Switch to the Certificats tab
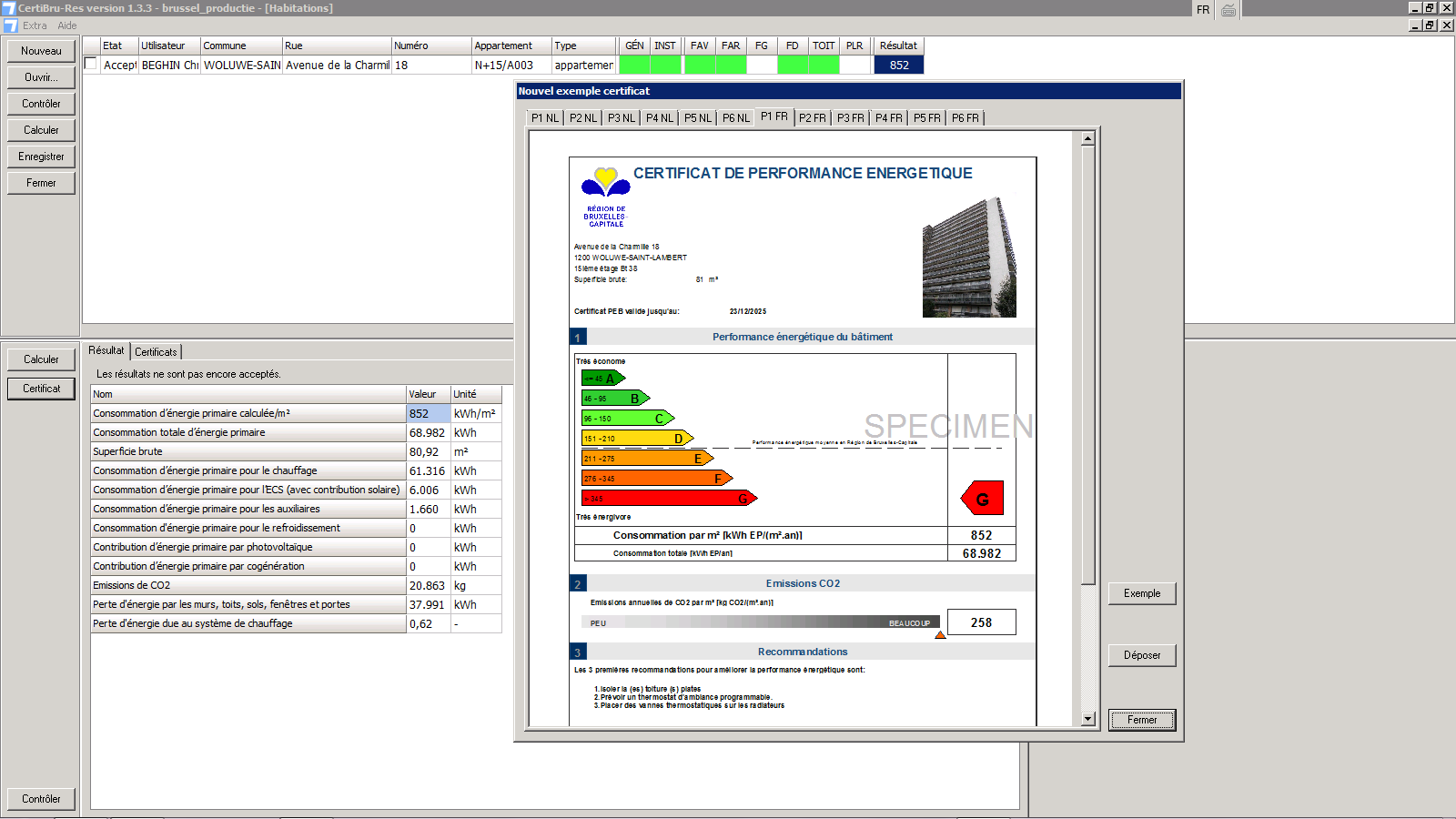1456x819 pixels. tap(156, 352)
